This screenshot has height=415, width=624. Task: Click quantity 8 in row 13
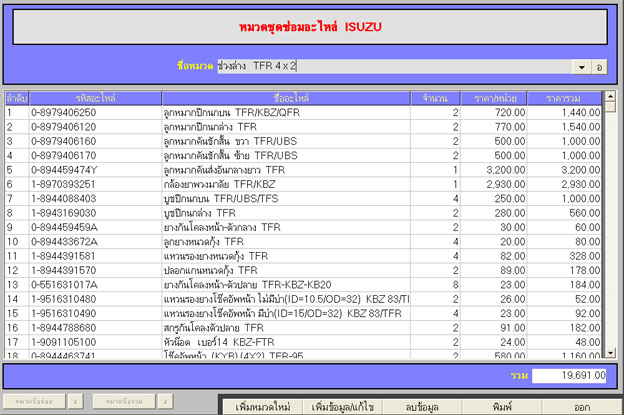455,284
